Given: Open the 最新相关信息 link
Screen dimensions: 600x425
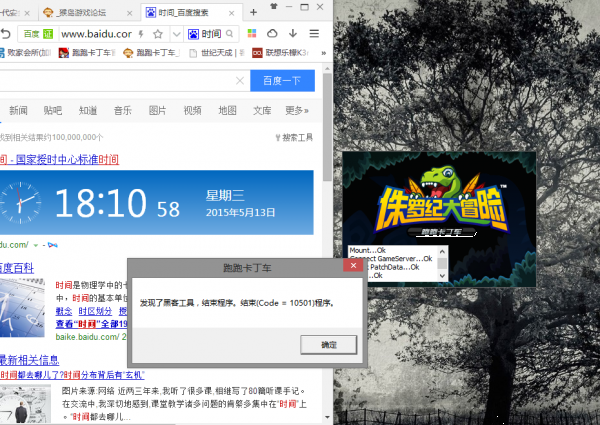Looking at the screenshot, I should (29, 360).
